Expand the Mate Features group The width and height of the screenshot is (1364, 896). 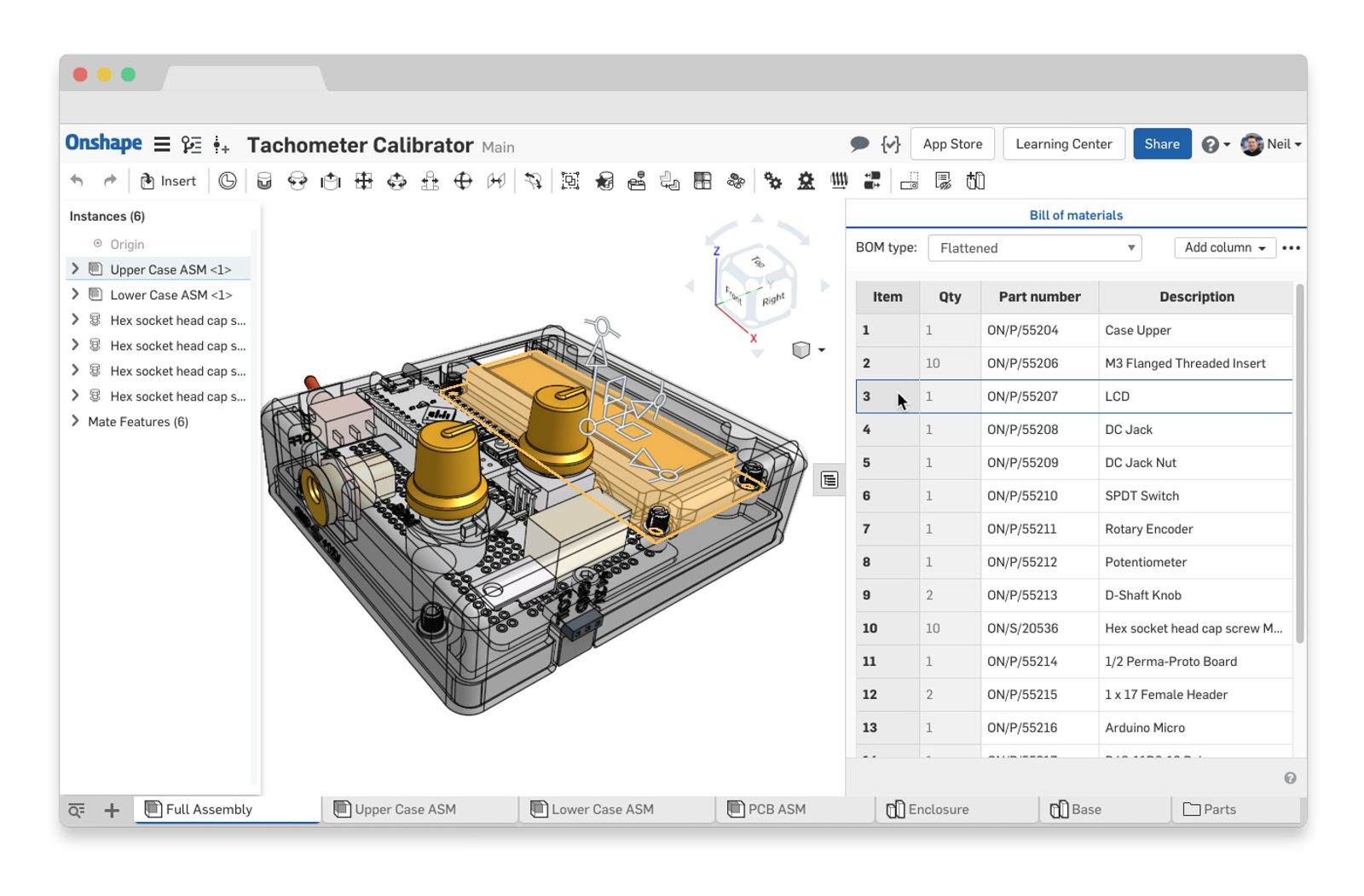75,421
